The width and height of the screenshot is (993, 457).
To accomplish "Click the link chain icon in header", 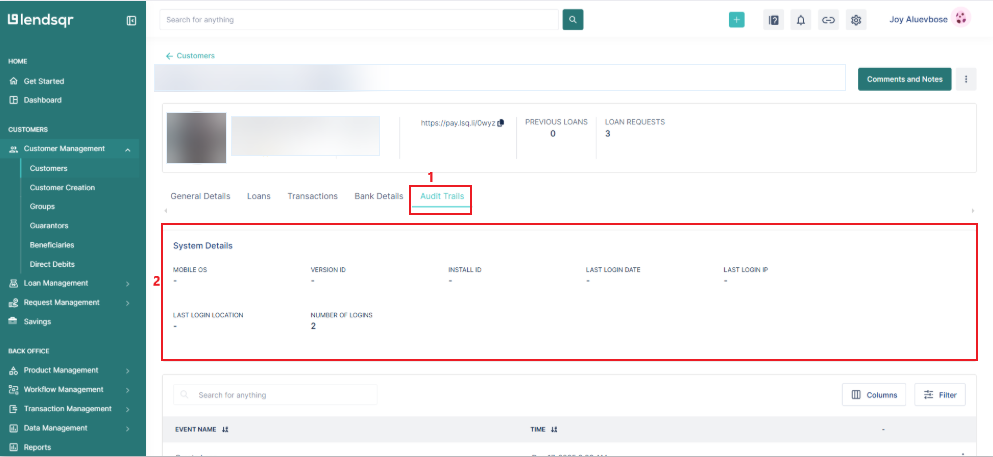I will [x=827, y=19].
